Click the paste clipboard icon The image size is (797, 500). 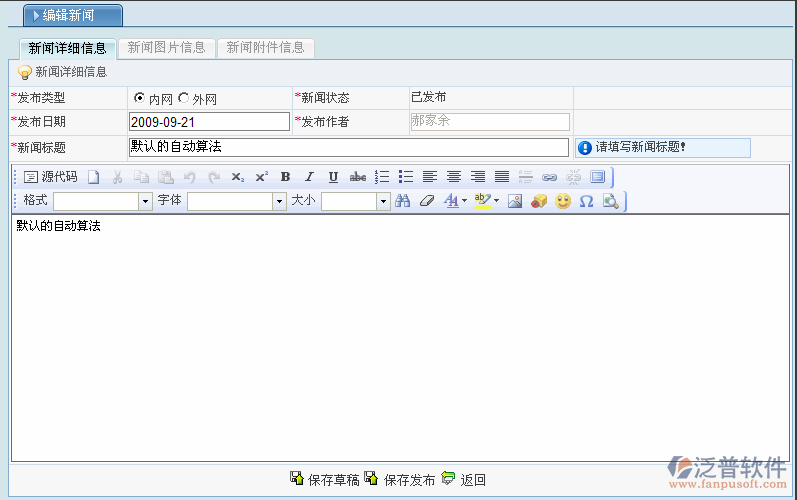(x=165, y=177)
